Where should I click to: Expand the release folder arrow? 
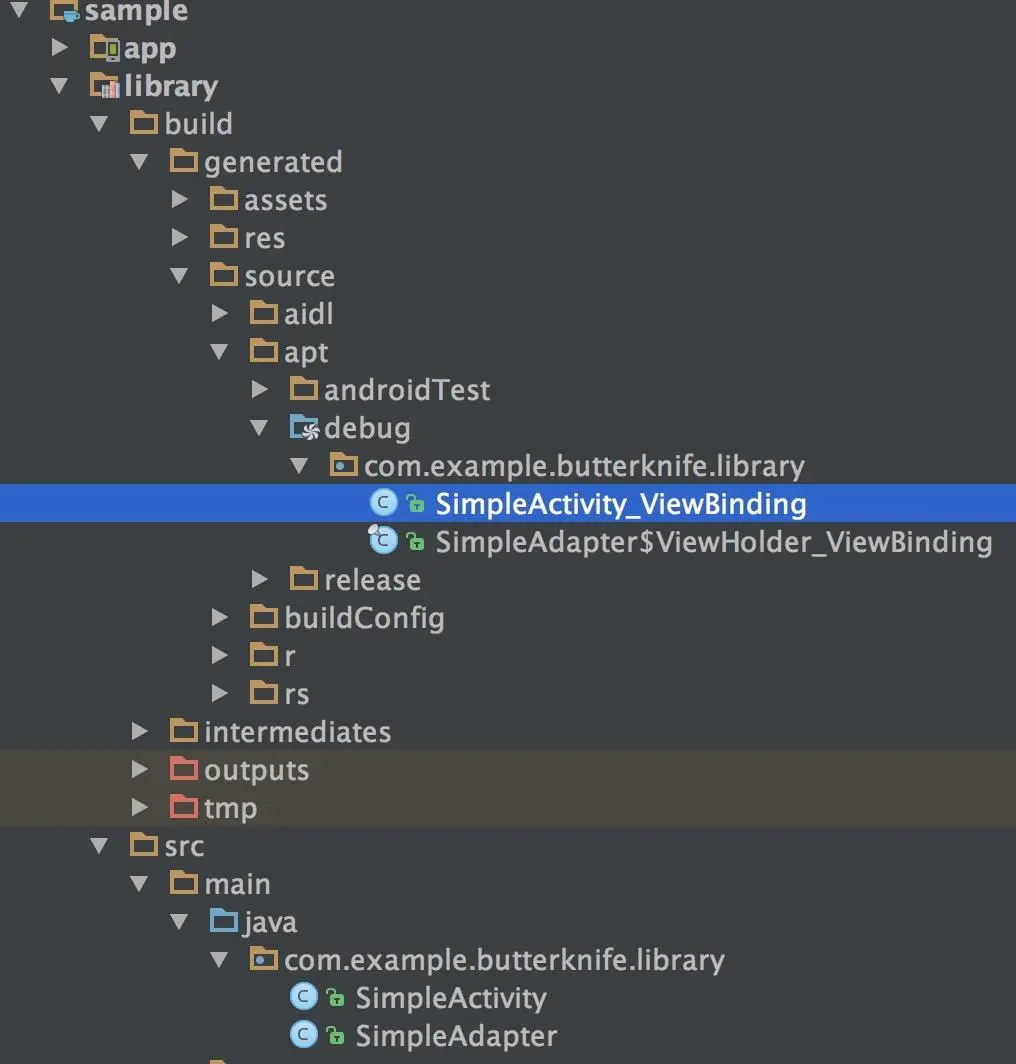click(259, 580)
